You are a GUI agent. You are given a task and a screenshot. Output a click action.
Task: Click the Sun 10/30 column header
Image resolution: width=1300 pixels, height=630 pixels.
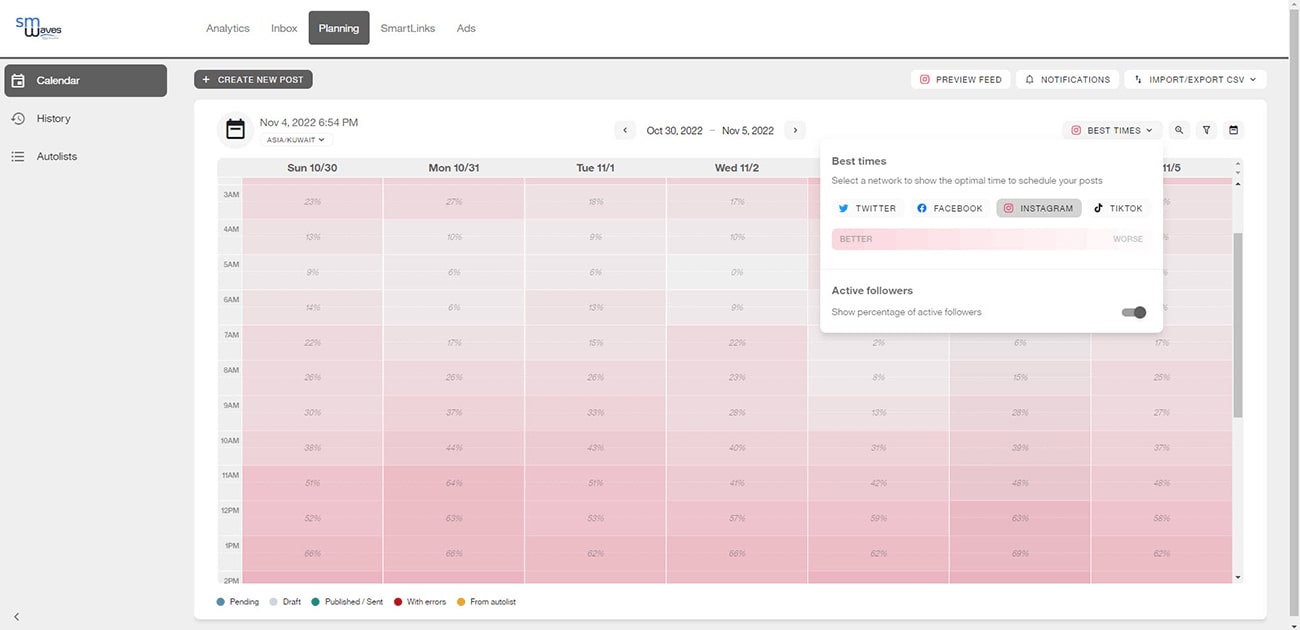click(312, 168)
